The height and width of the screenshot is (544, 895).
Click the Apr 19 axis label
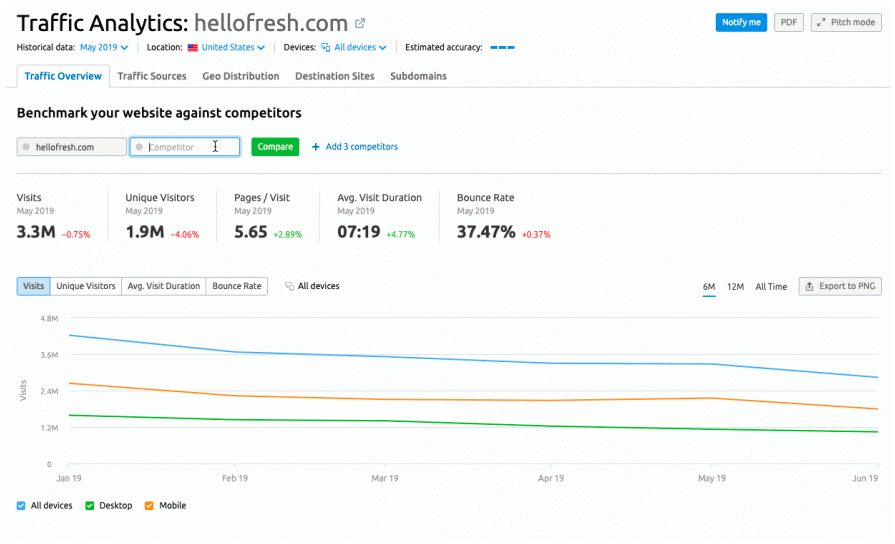[551, 478]
